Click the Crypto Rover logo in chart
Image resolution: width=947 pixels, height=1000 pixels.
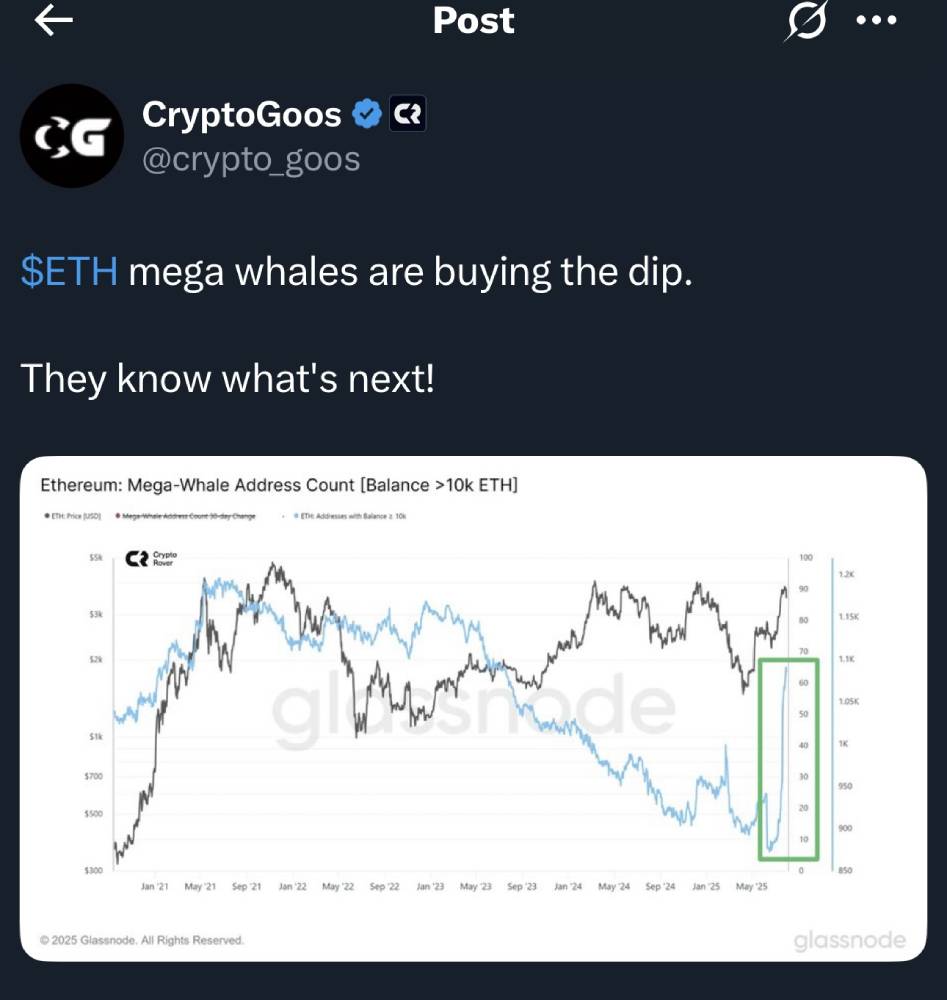point(151,559)
